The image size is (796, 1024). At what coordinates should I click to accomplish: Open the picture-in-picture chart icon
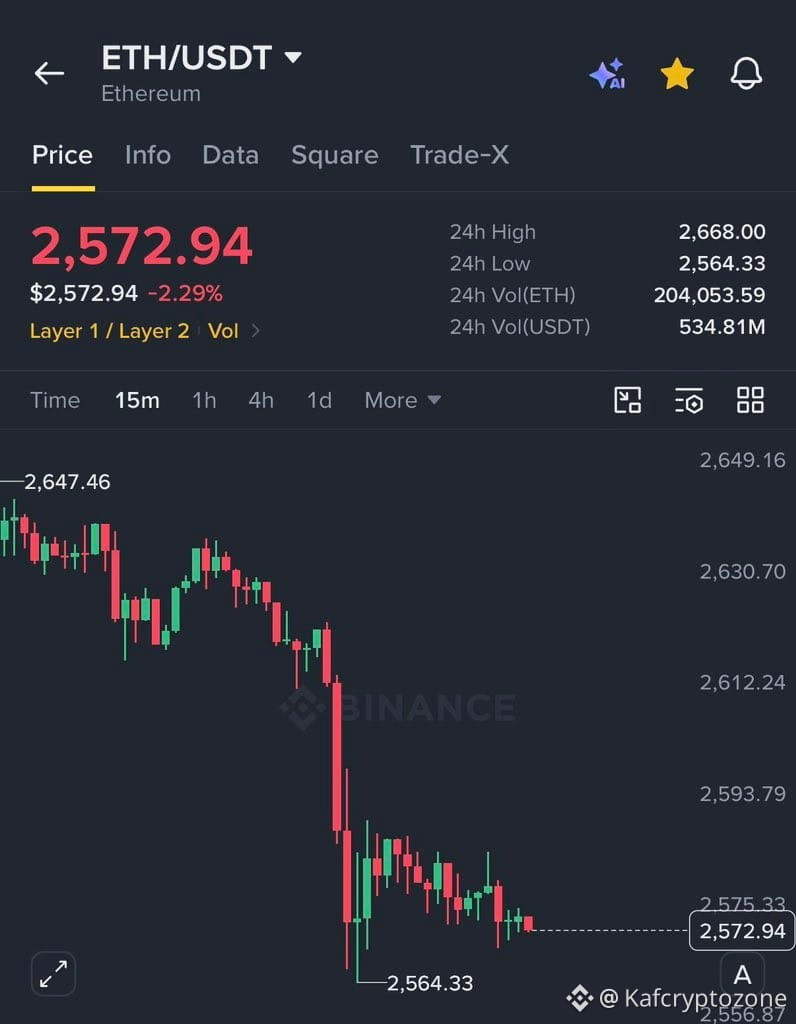[x=628, y=400]
